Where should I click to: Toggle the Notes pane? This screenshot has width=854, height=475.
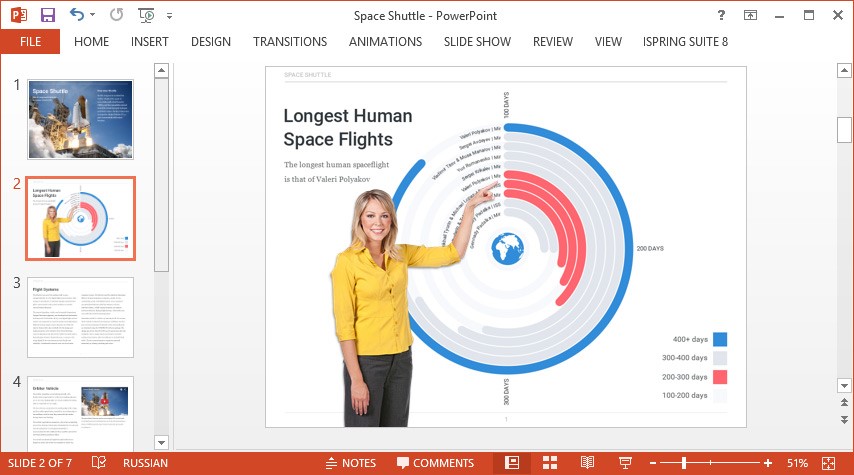coord(351,463)
